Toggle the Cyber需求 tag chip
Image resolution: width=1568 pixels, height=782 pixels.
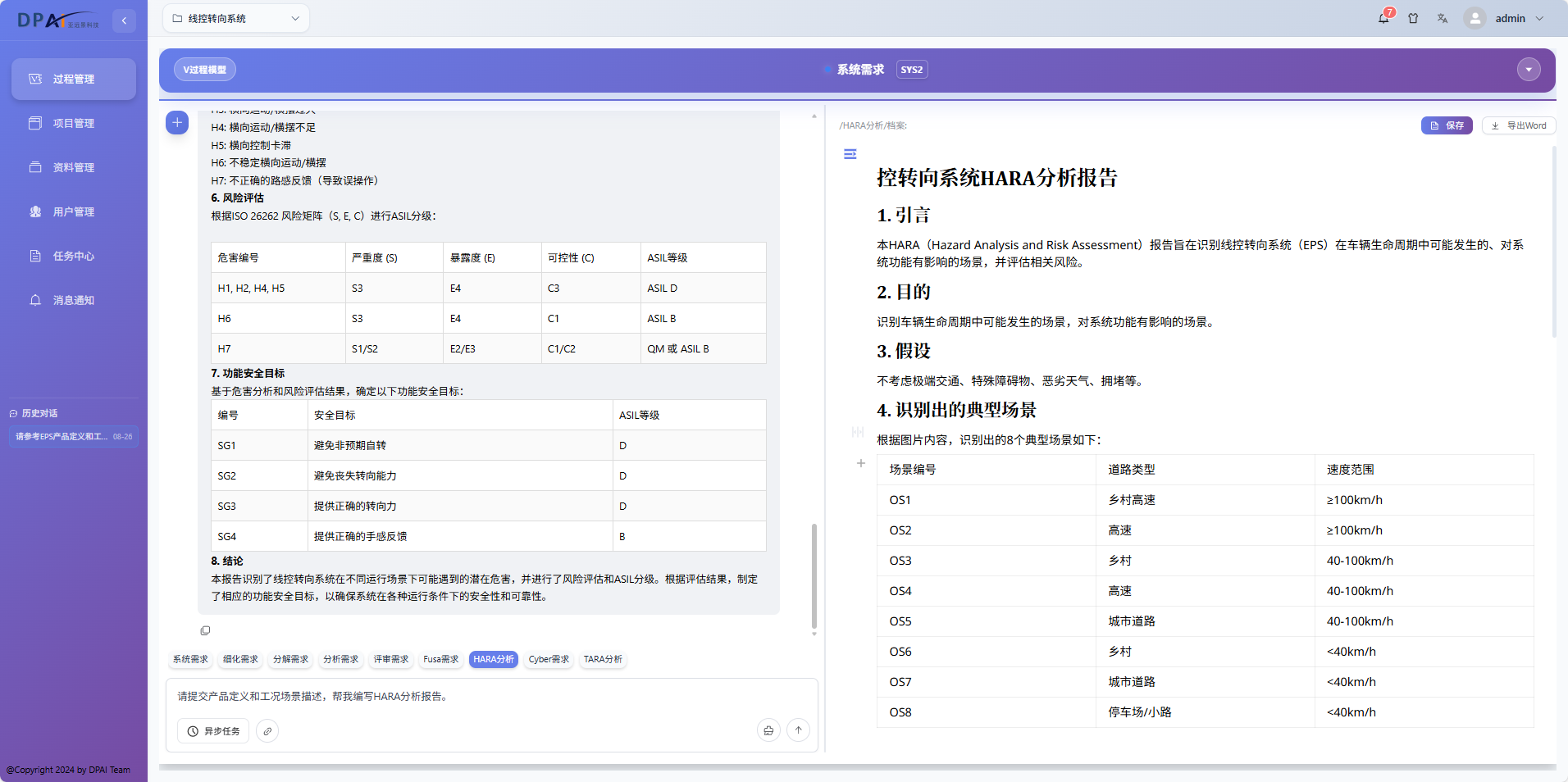[549, 659]
